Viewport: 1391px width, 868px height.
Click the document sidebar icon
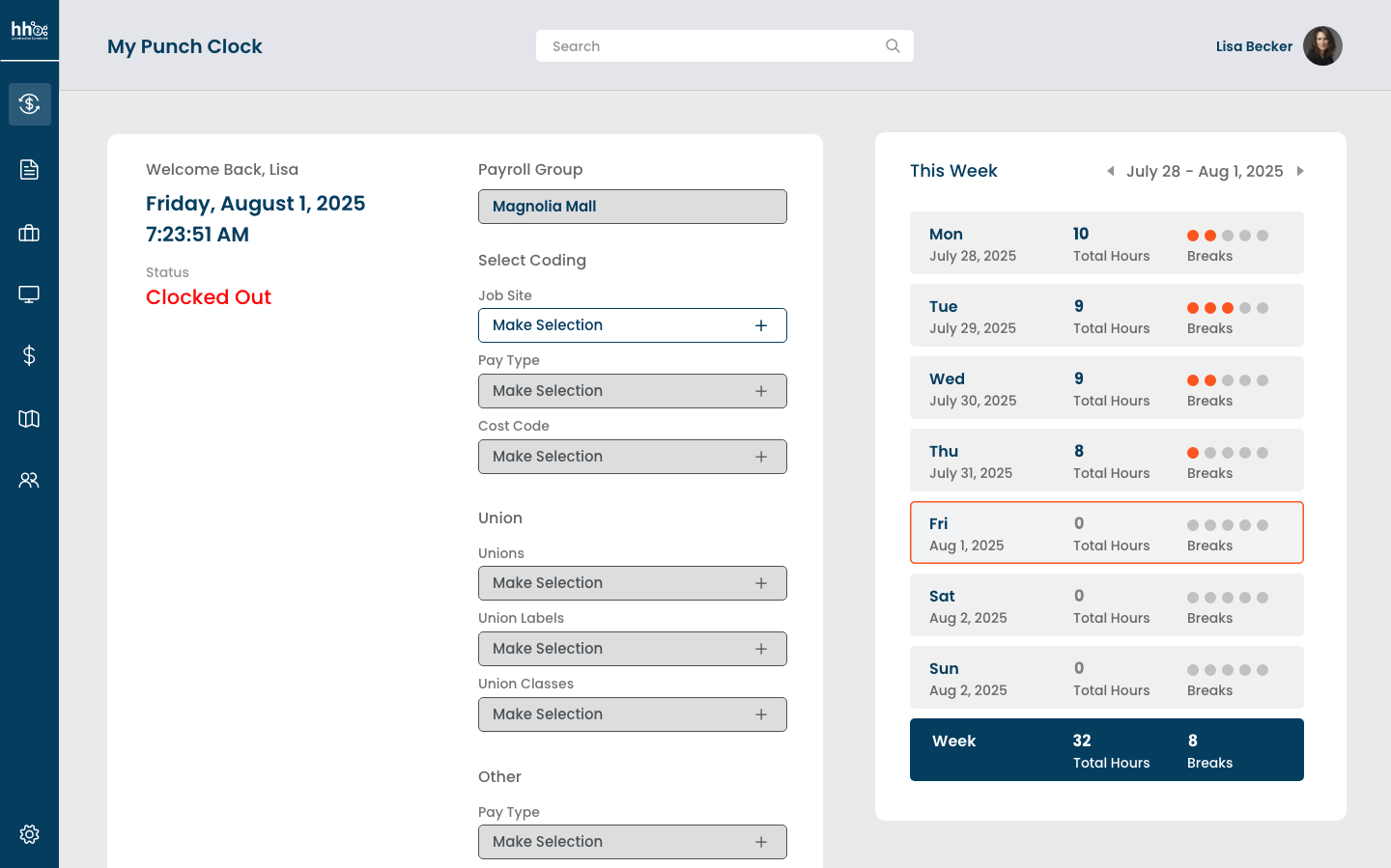(29, 170)
